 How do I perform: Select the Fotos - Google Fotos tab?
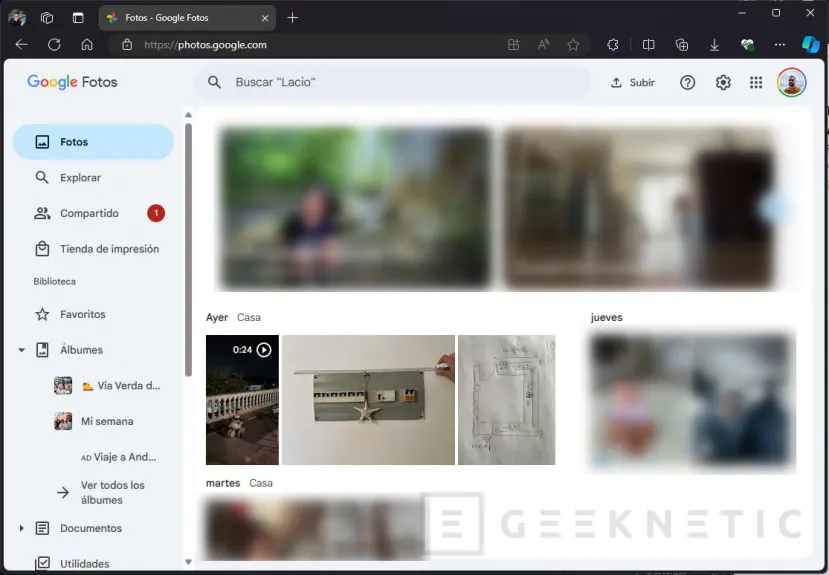click(x=187, y=18)
